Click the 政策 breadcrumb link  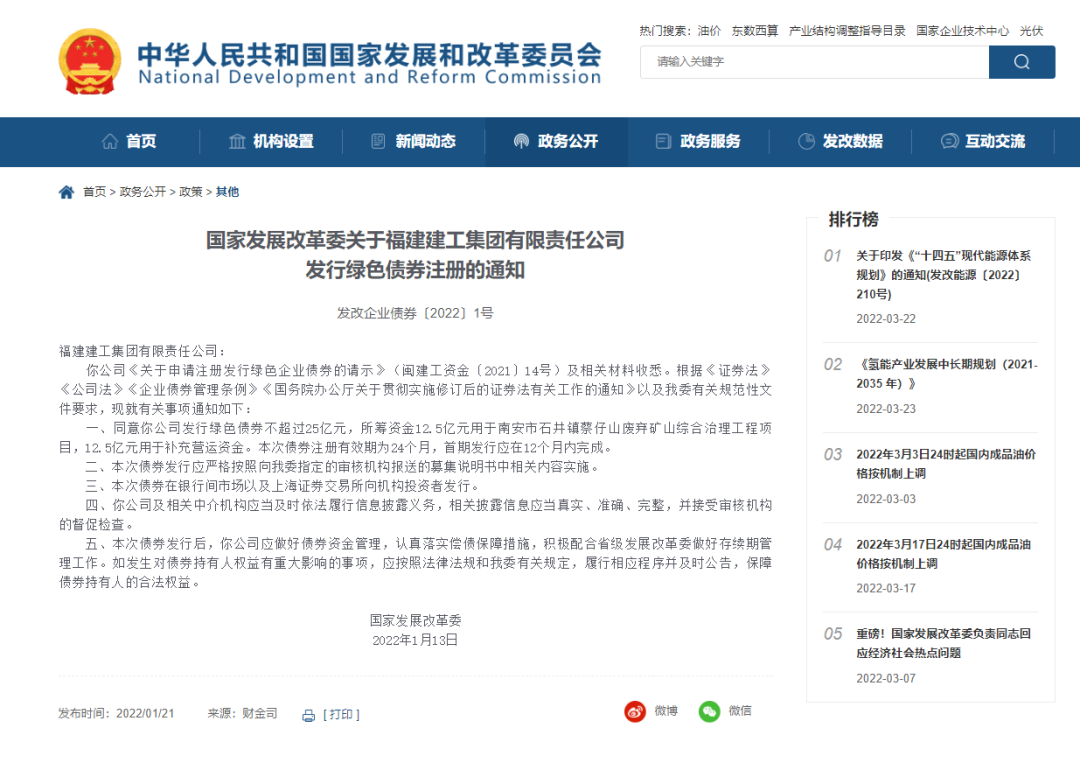(190, 191)
